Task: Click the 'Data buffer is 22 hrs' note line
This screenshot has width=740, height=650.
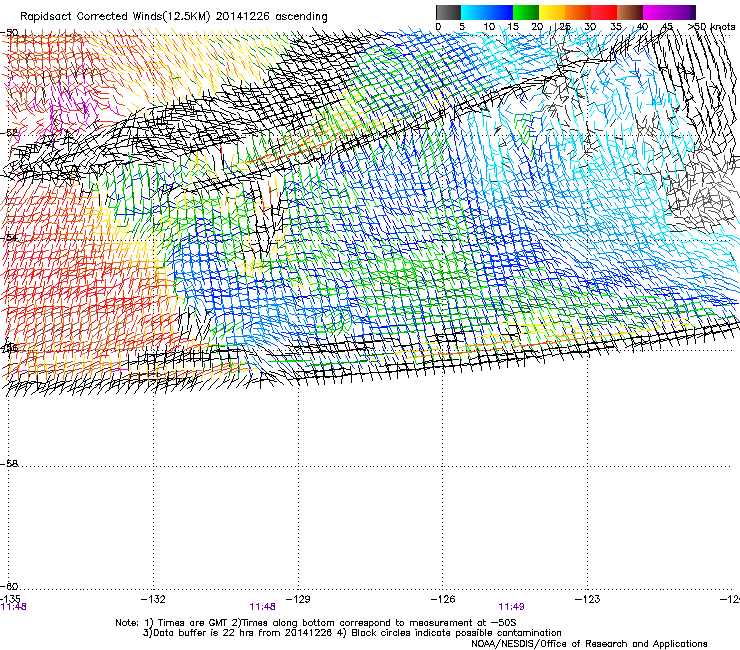Action: [352, 633]
